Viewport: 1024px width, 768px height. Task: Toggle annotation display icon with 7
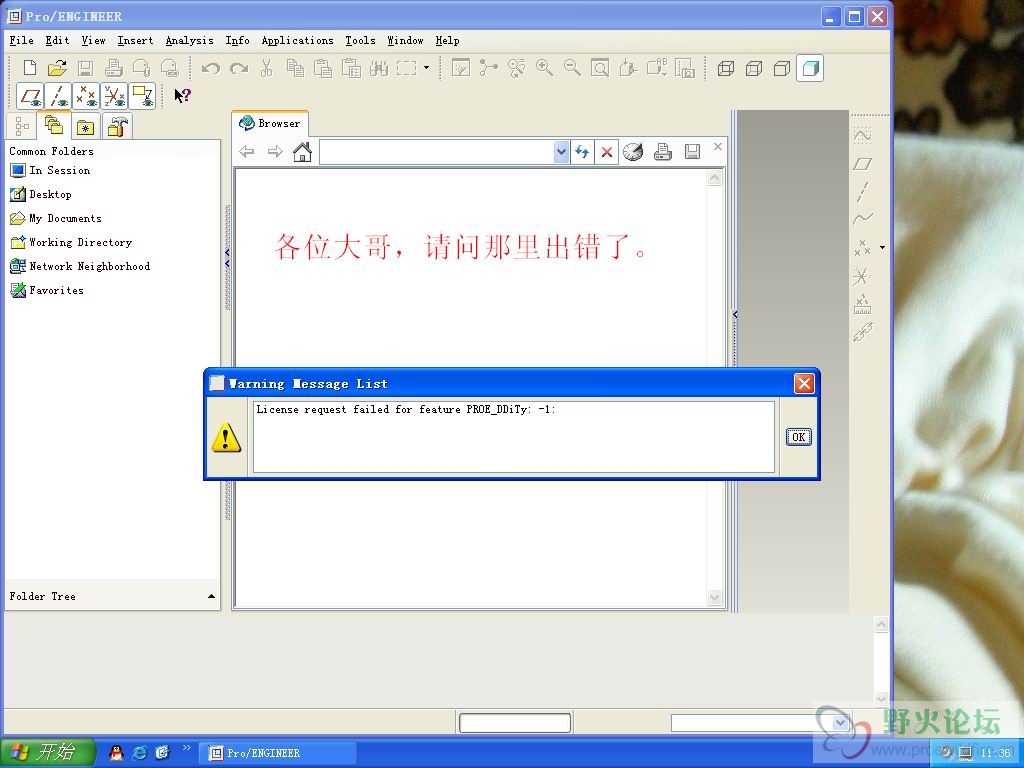[x=142, y=96]
